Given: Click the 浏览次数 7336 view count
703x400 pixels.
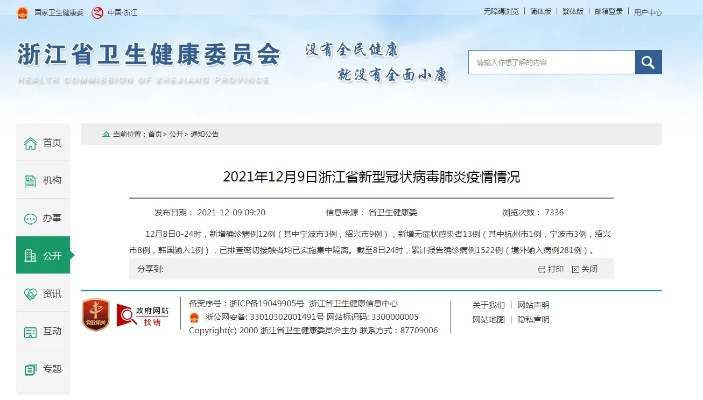Looking at the screenshot, I should point(533,212).
